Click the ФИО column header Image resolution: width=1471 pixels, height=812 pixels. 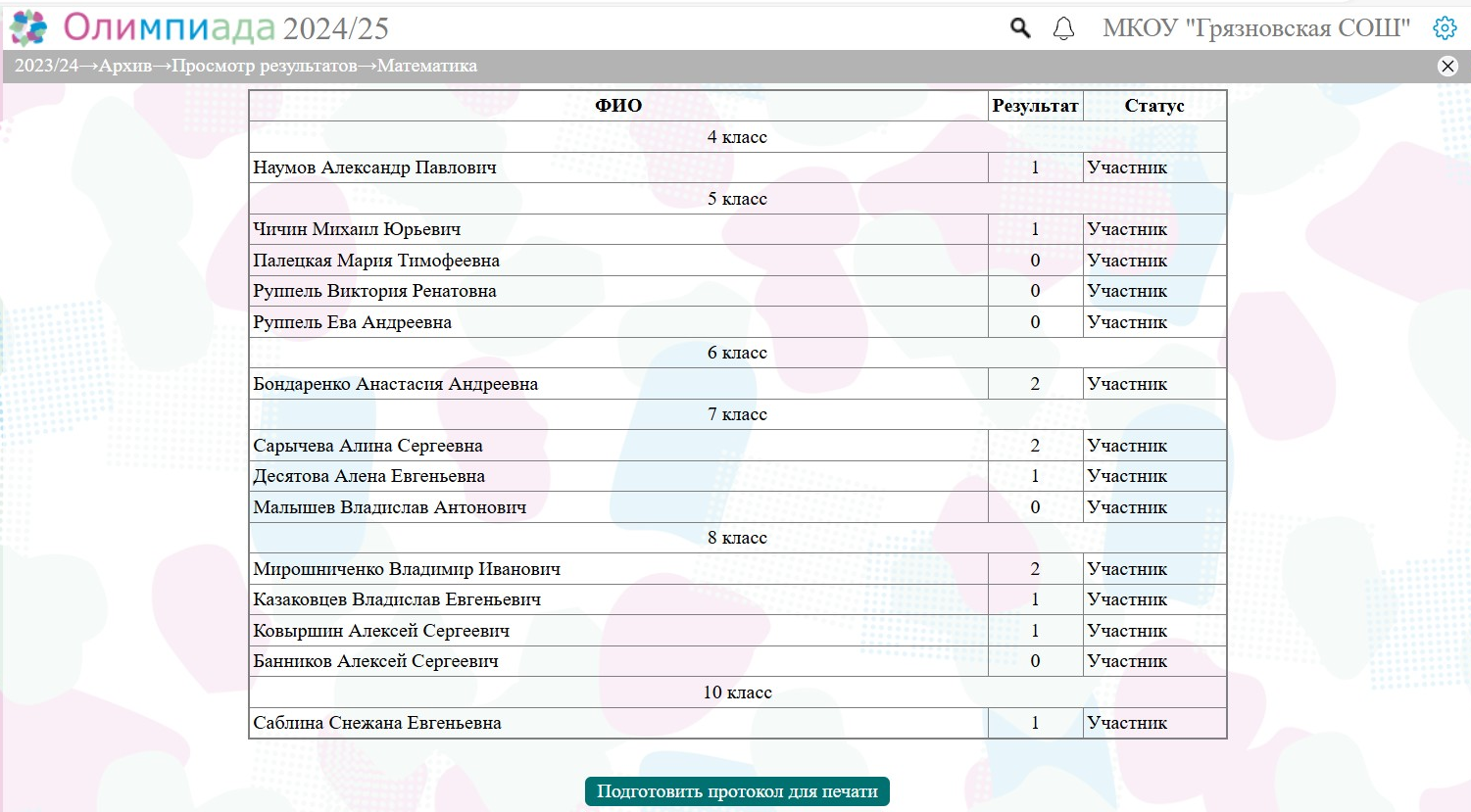click(618, 106)
